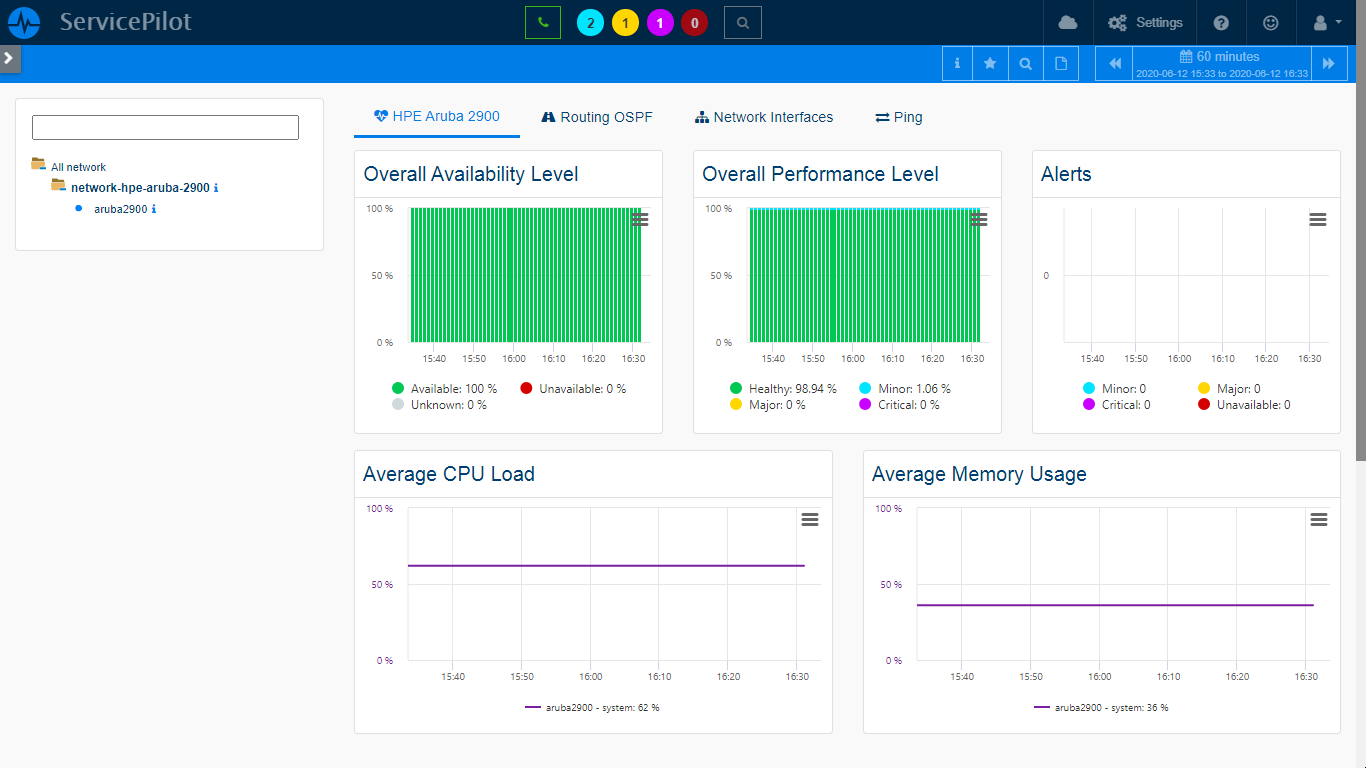
Task: Open Settings in the top bar
Action: point(1145,22)
